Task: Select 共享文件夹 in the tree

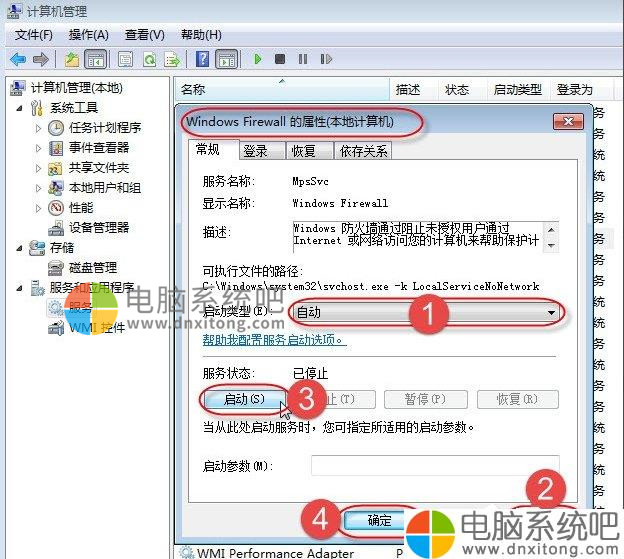Action: 99,168
